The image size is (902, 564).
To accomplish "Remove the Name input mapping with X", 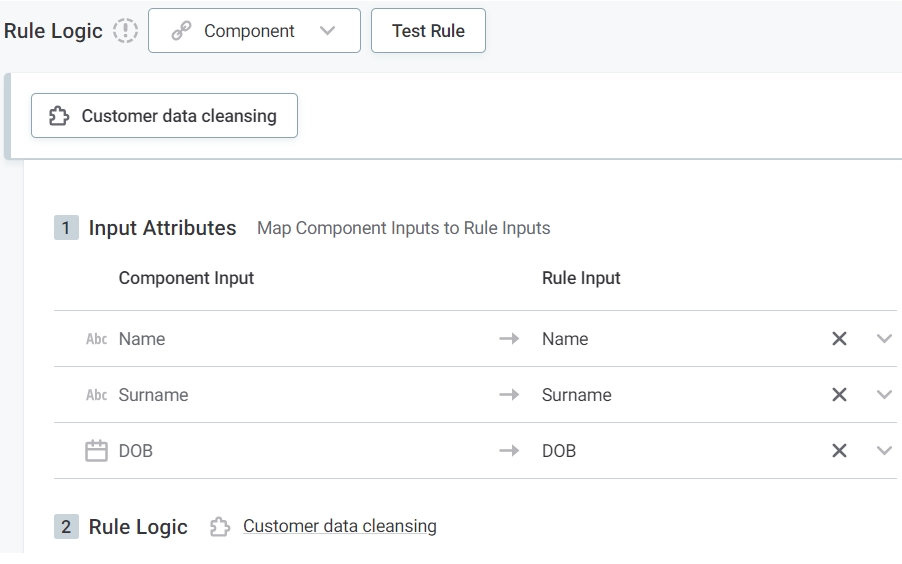I will tap(839, 339).
